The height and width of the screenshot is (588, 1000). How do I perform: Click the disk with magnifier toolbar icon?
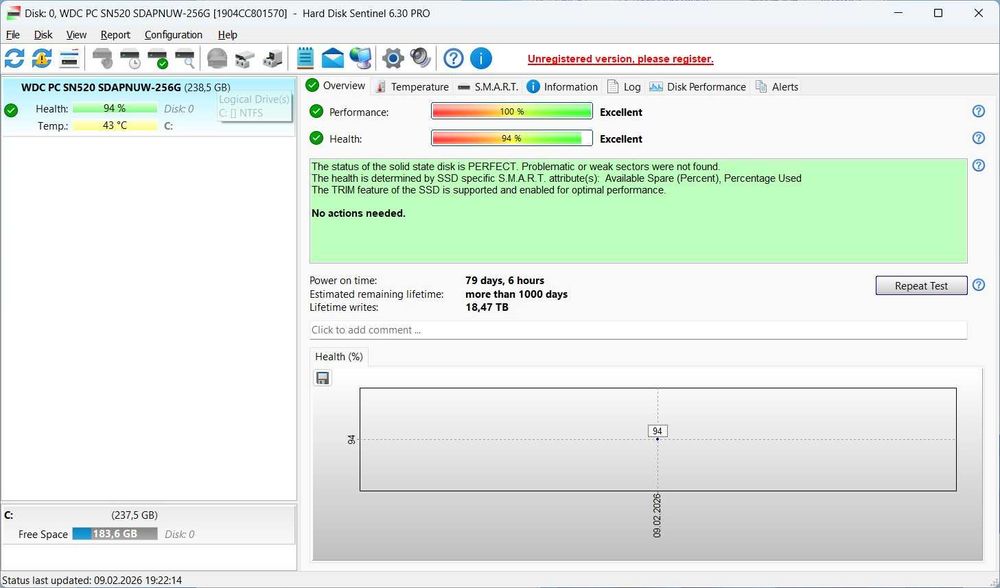point(185,58)
